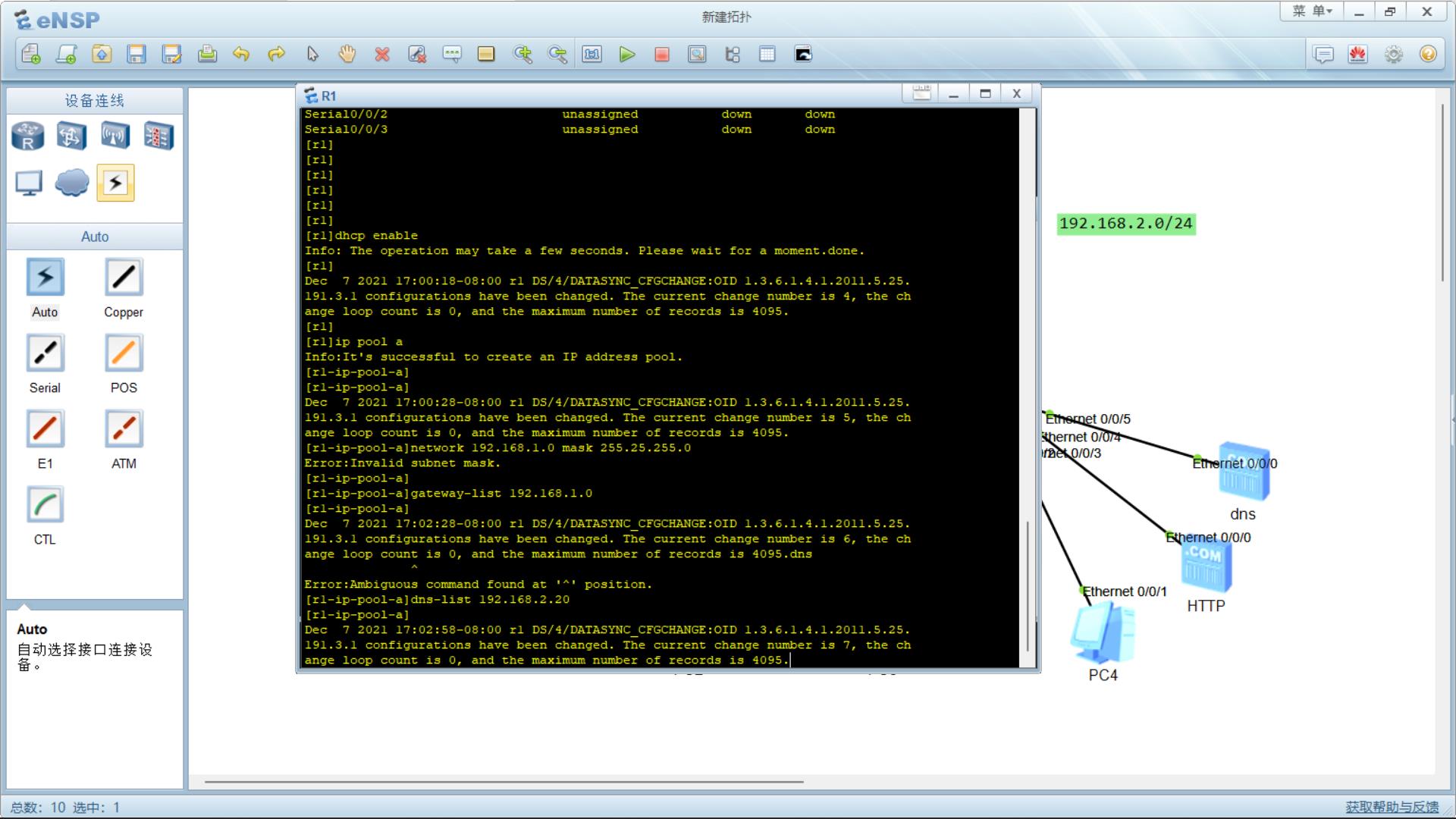Click the R1 window dock toggle icon
This screenshot has width=1456, height=819.
coord(921,93)
